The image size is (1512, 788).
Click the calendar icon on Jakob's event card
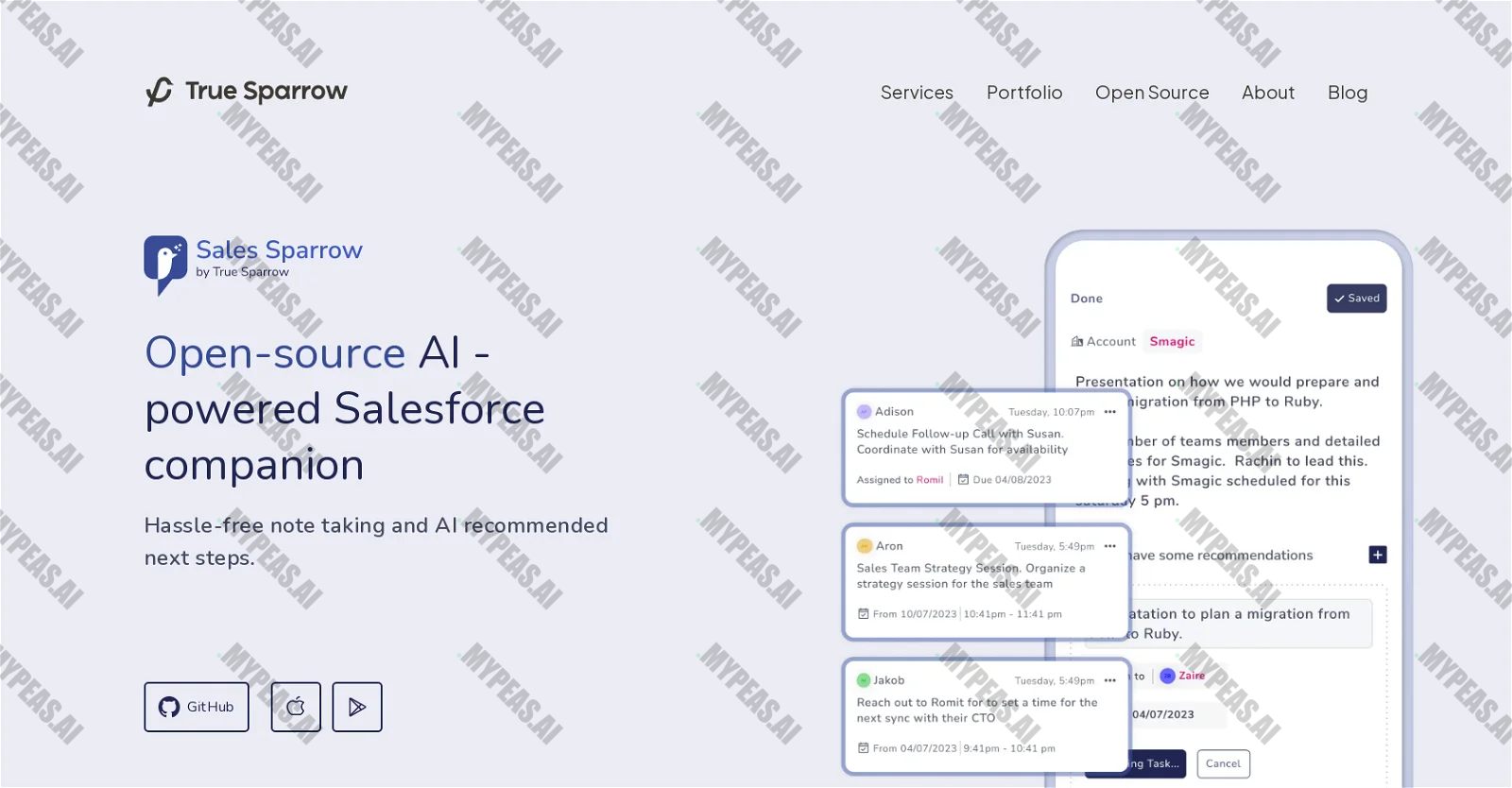pos(863,748)
